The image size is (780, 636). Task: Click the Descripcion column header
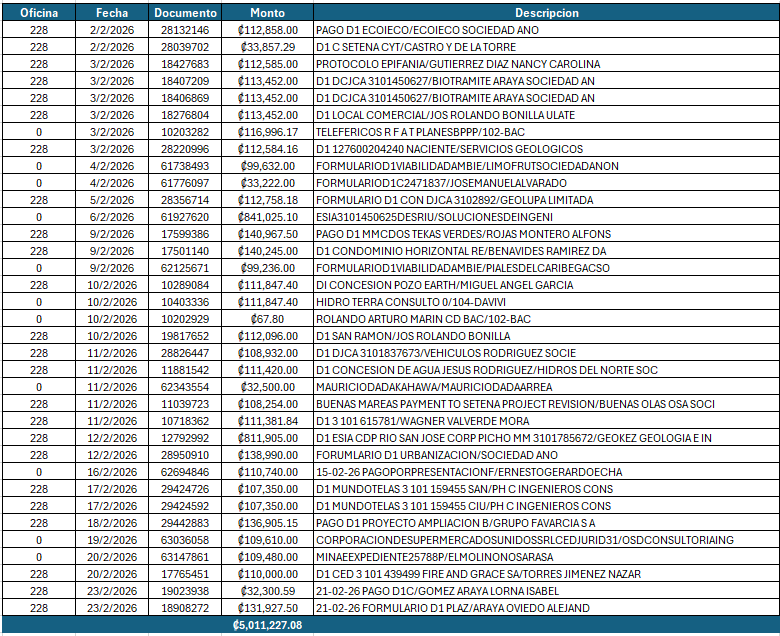pos(546,13)
